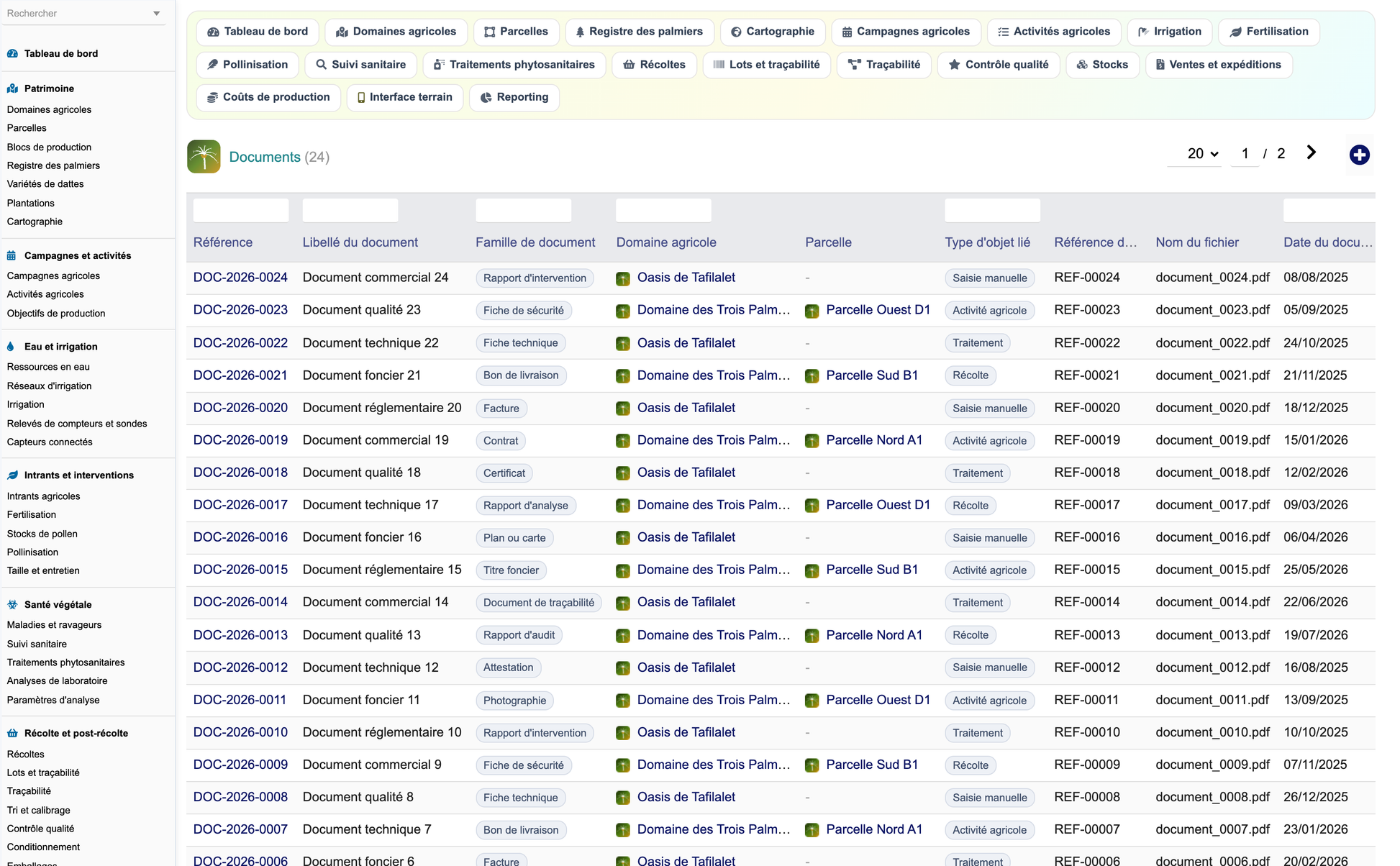Click the mobile icon of Interface terrain
This screenshot has width=1400, height=866.
point(361,97)
